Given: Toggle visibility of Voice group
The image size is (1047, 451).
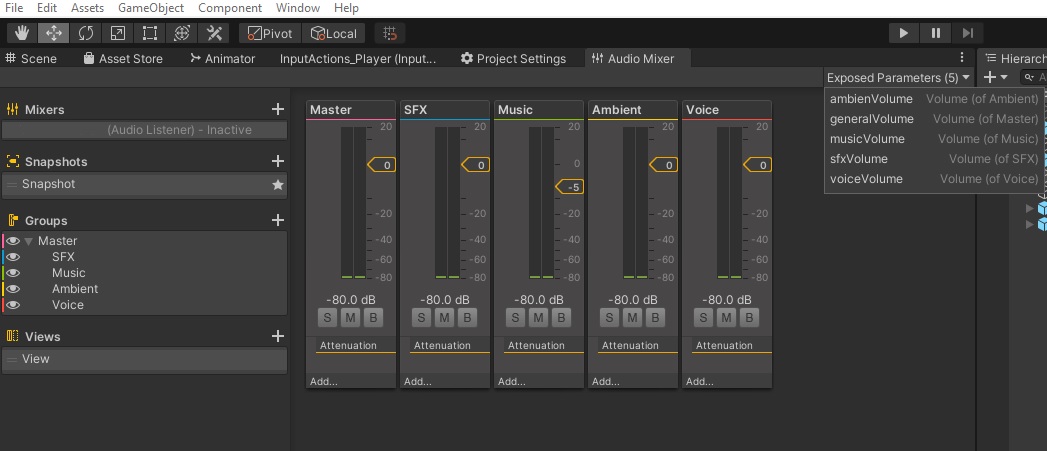Looking at the screenshot, I should (13, 305).
